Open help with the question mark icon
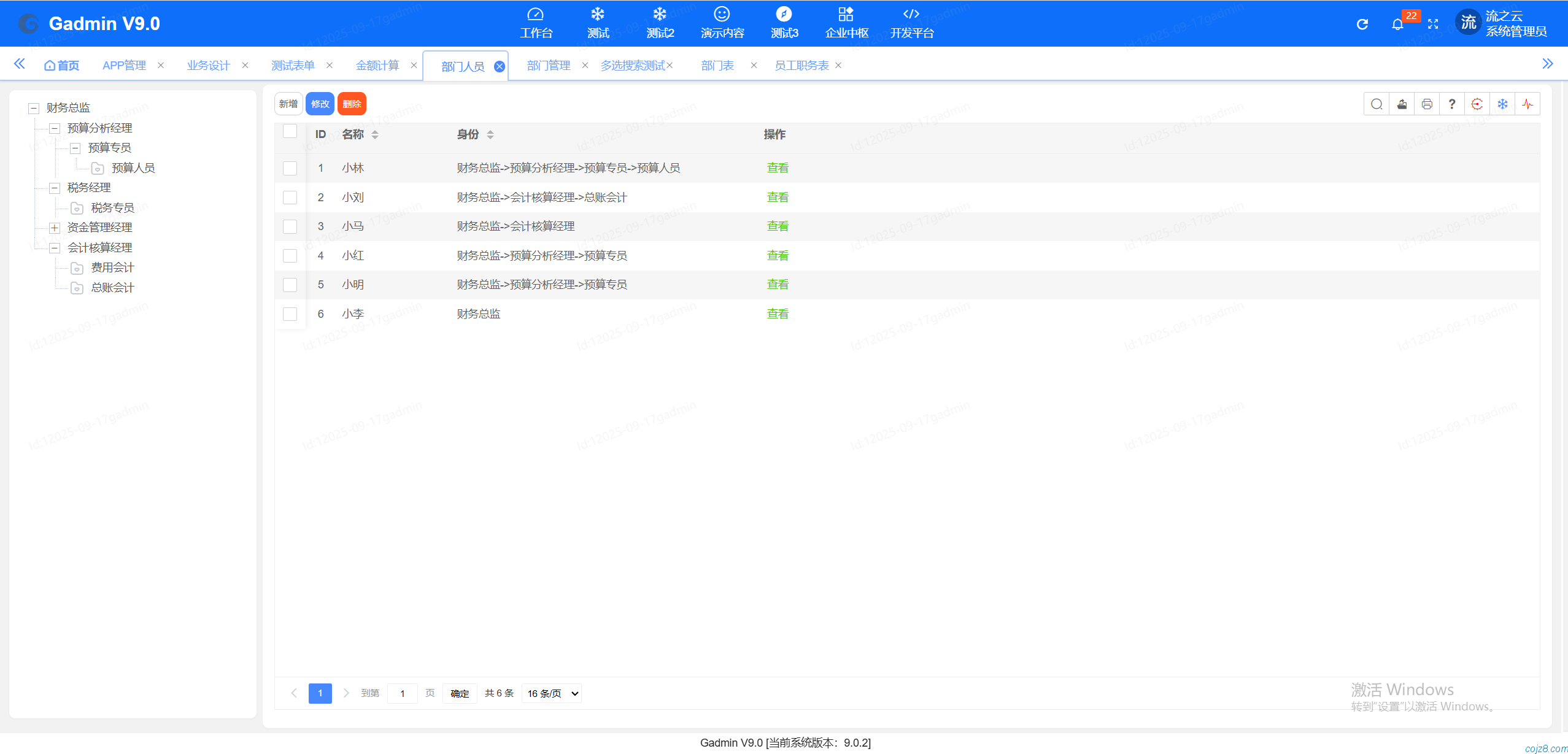The height and width of the screenshot is (754, 1568). point(1451,104)
